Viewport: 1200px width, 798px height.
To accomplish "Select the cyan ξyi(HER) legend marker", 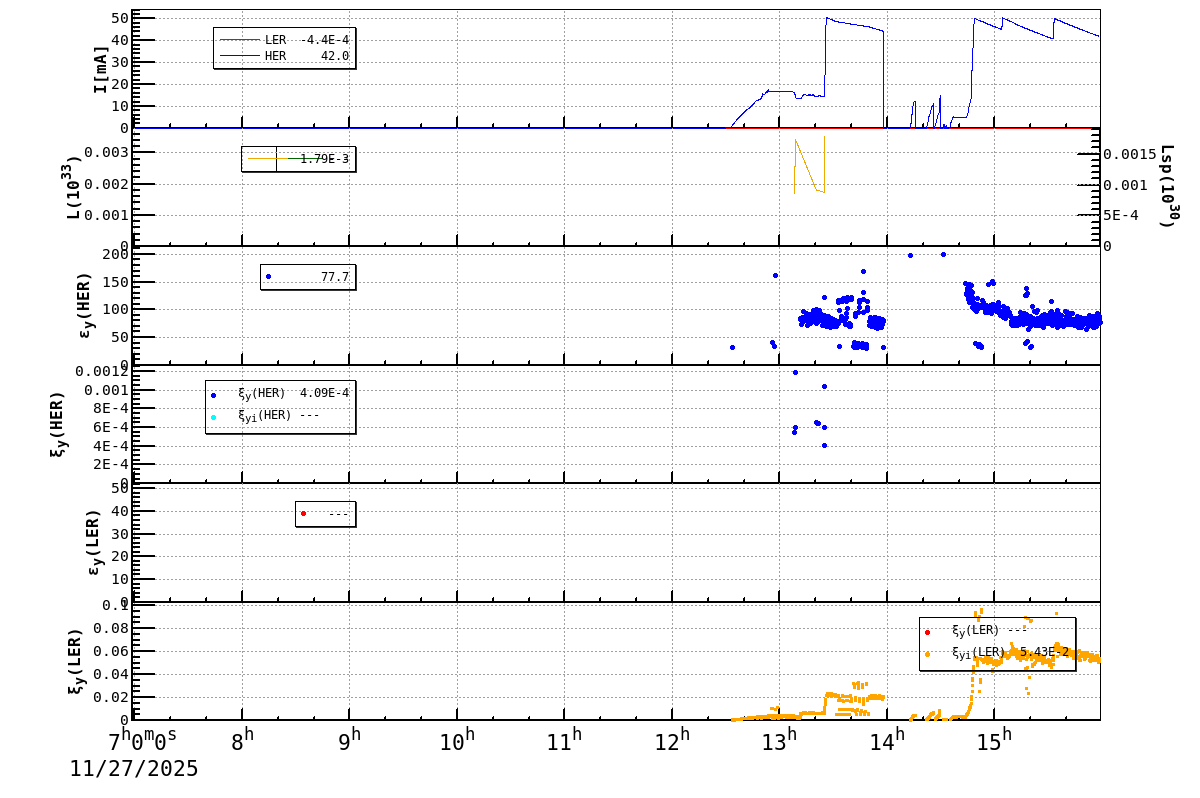I will pyautogui.click(x=213, y=417).
